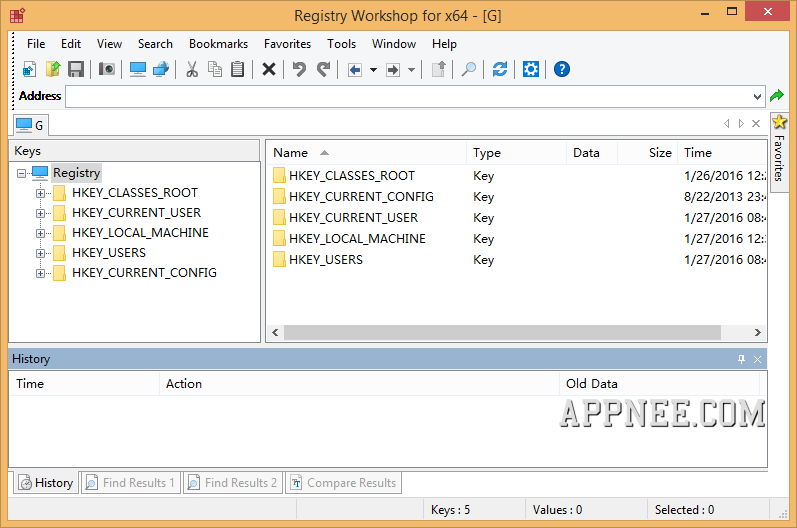
Task: Click the scrollbar right arrow
Action: [758, 332]
